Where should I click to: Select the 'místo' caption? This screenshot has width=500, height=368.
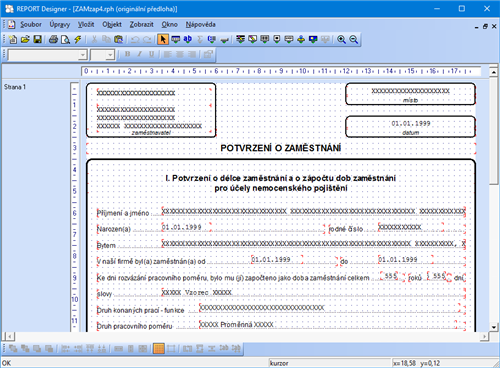coord(410,100)
